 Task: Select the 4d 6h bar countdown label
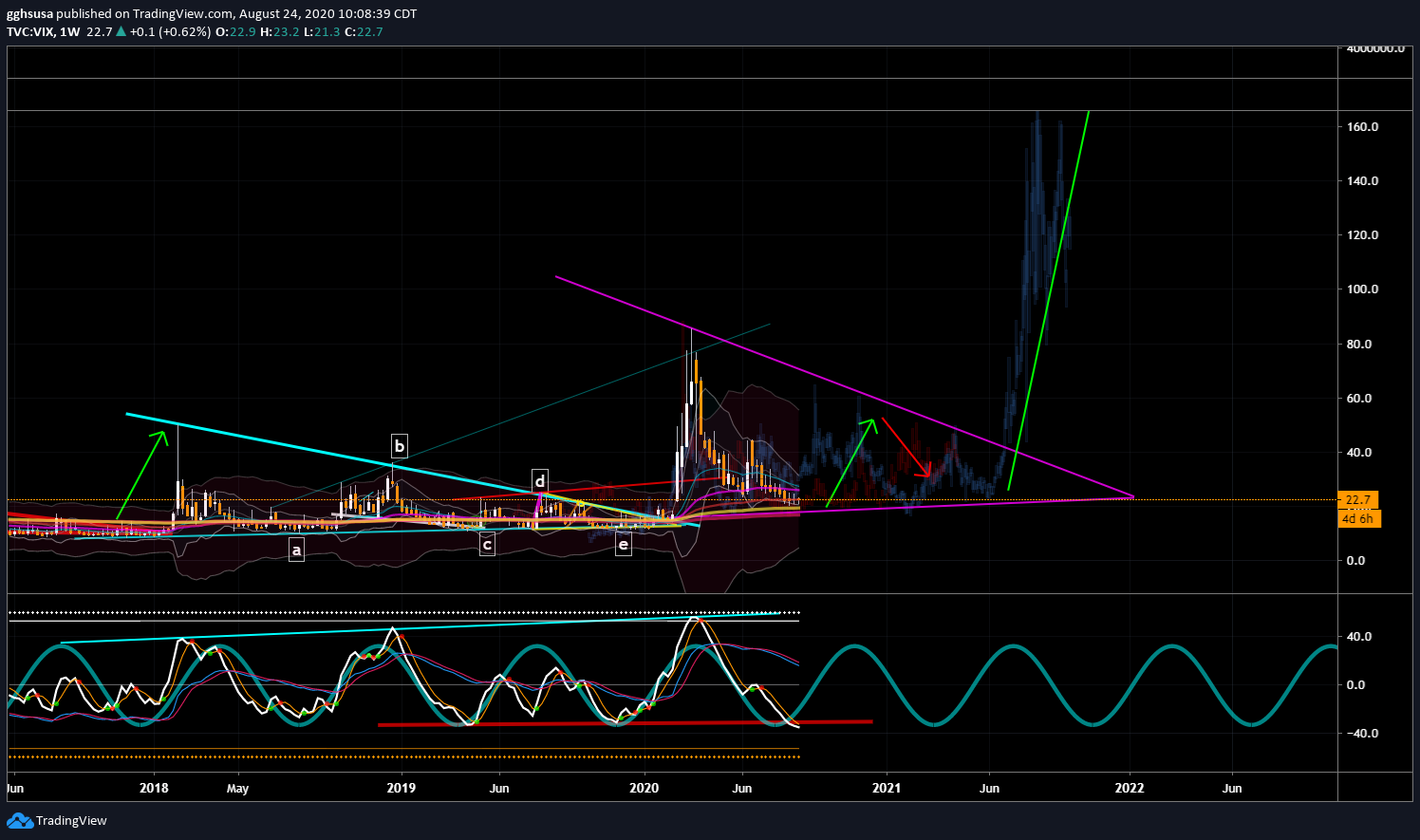click(x=1357, y=518)
